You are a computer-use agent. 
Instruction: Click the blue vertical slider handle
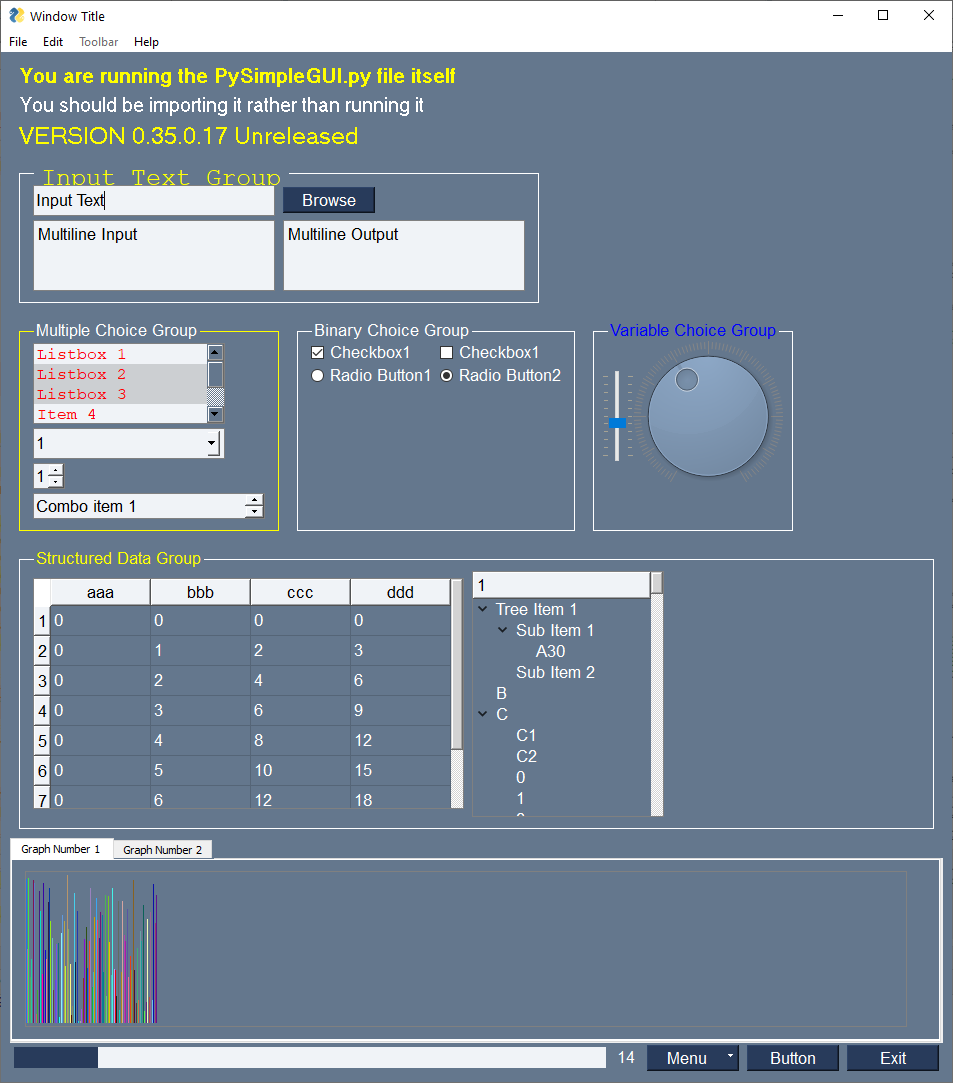(x=617, y=423)
